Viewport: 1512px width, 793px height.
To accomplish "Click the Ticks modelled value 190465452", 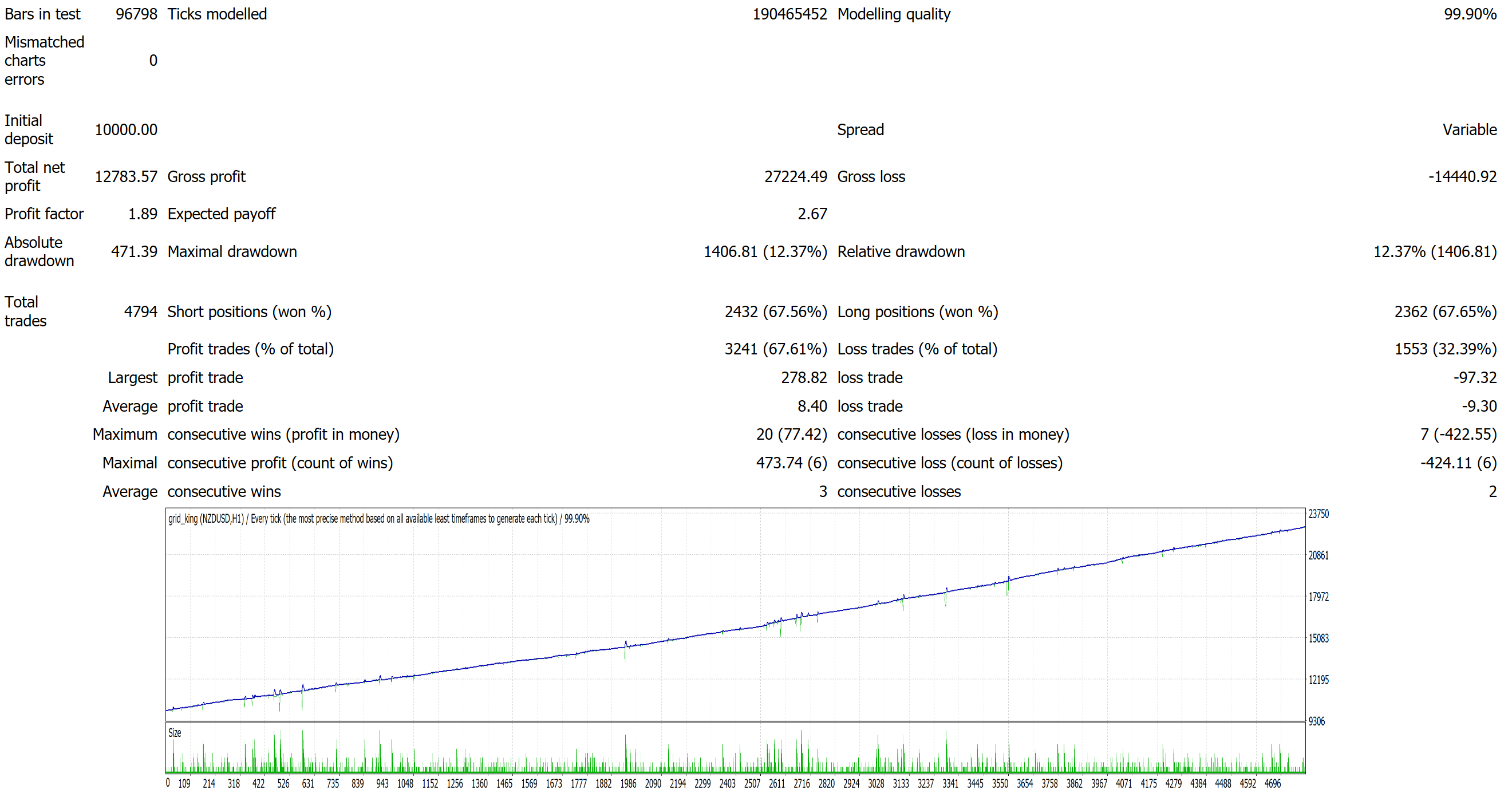I will tap(789, 14).
